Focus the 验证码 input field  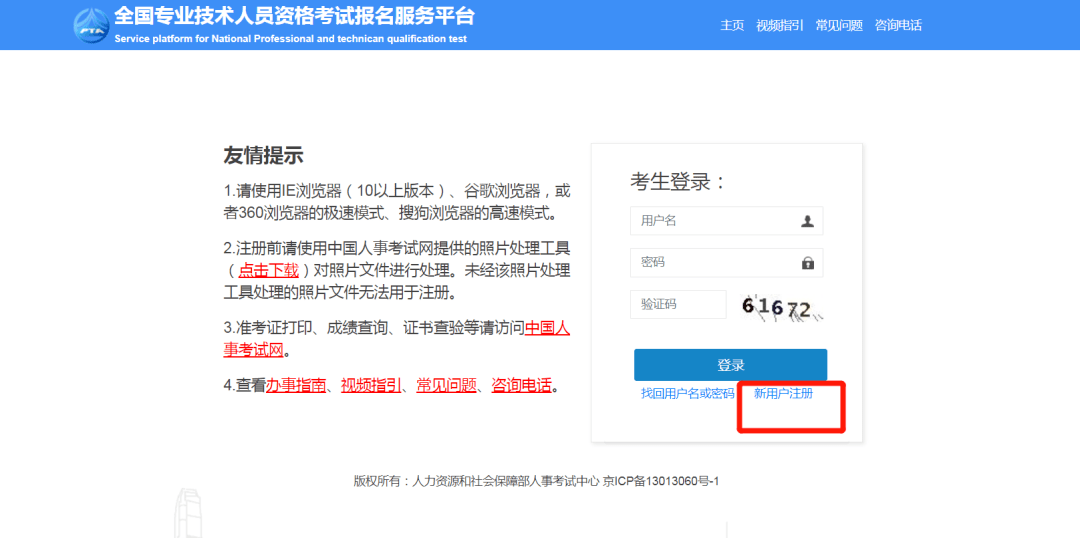click(x=678, y=304)
